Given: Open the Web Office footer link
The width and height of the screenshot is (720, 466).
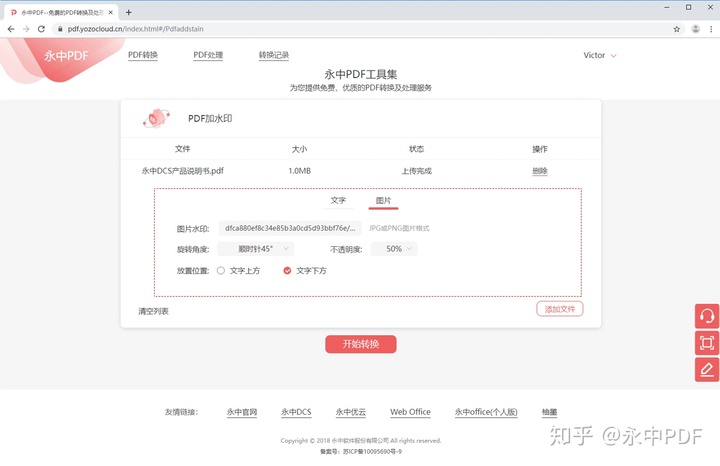Looking at the screenshot, I should (411, 412).
